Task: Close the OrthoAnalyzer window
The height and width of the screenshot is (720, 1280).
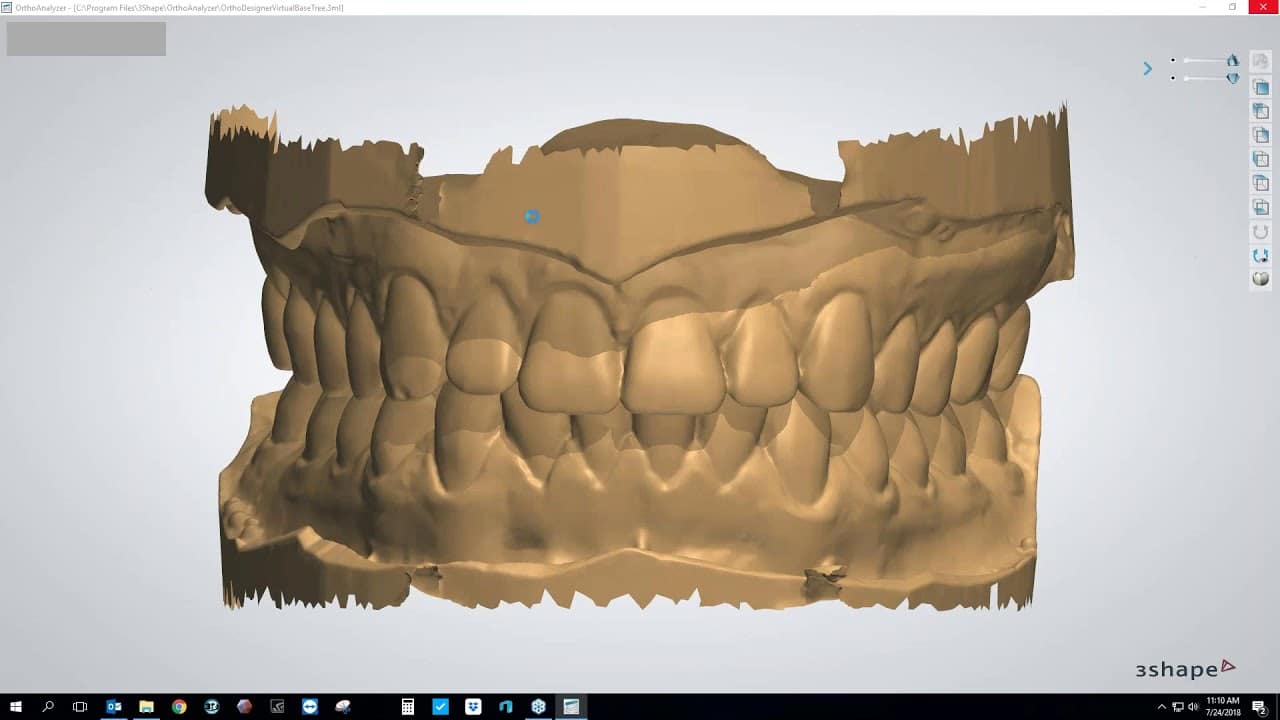Action: (x=1262, y=7)
